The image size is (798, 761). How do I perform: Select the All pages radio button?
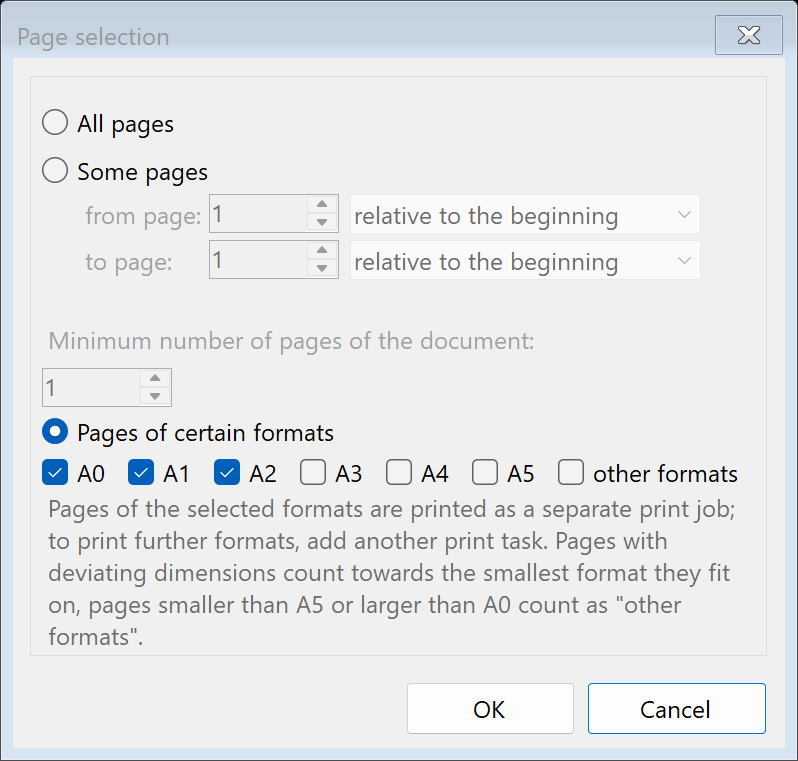click(x=55, y=123)
